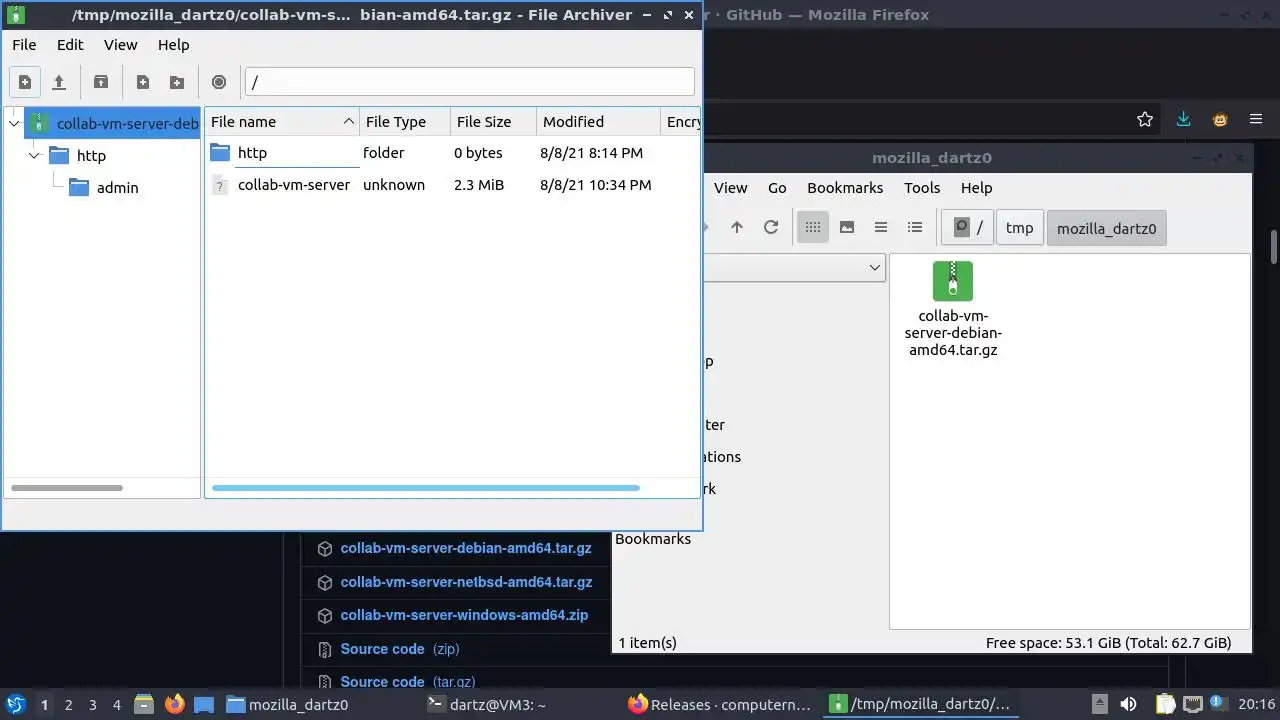1280x720 pixels.
Task: Open Edit menu in File Archiver
Action: point(70,45)
